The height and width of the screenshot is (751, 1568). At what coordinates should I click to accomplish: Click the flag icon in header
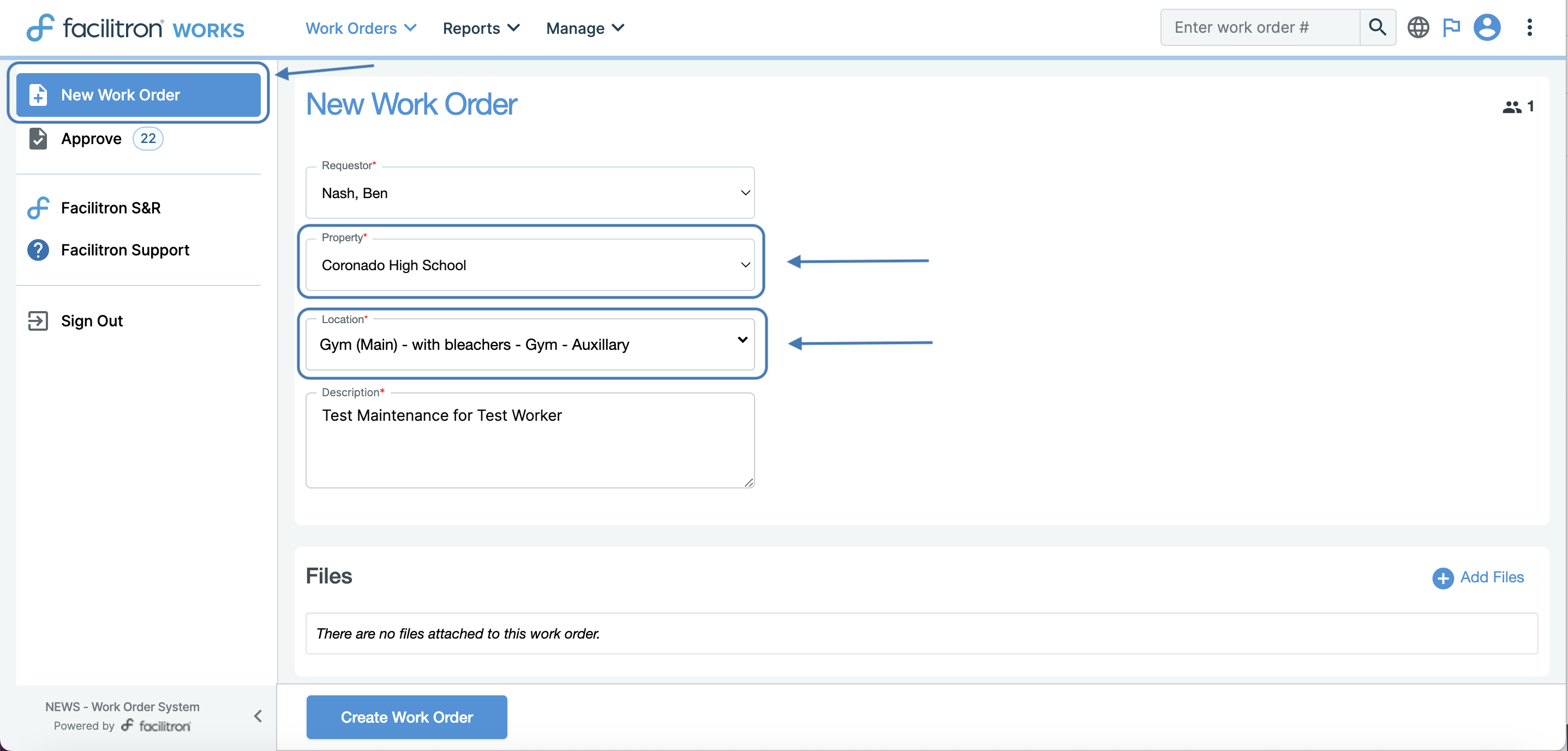click(x=1451, y=27)
